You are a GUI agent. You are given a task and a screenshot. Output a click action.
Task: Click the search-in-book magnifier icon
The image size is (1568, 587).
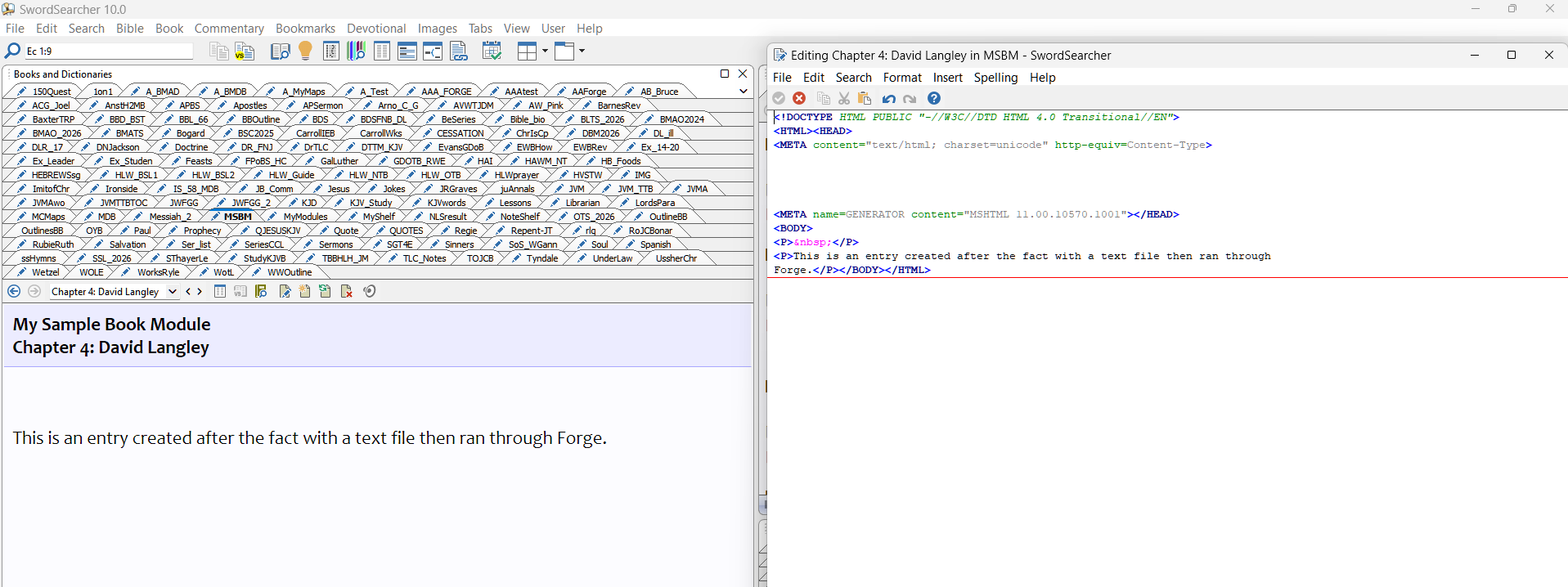261,291
